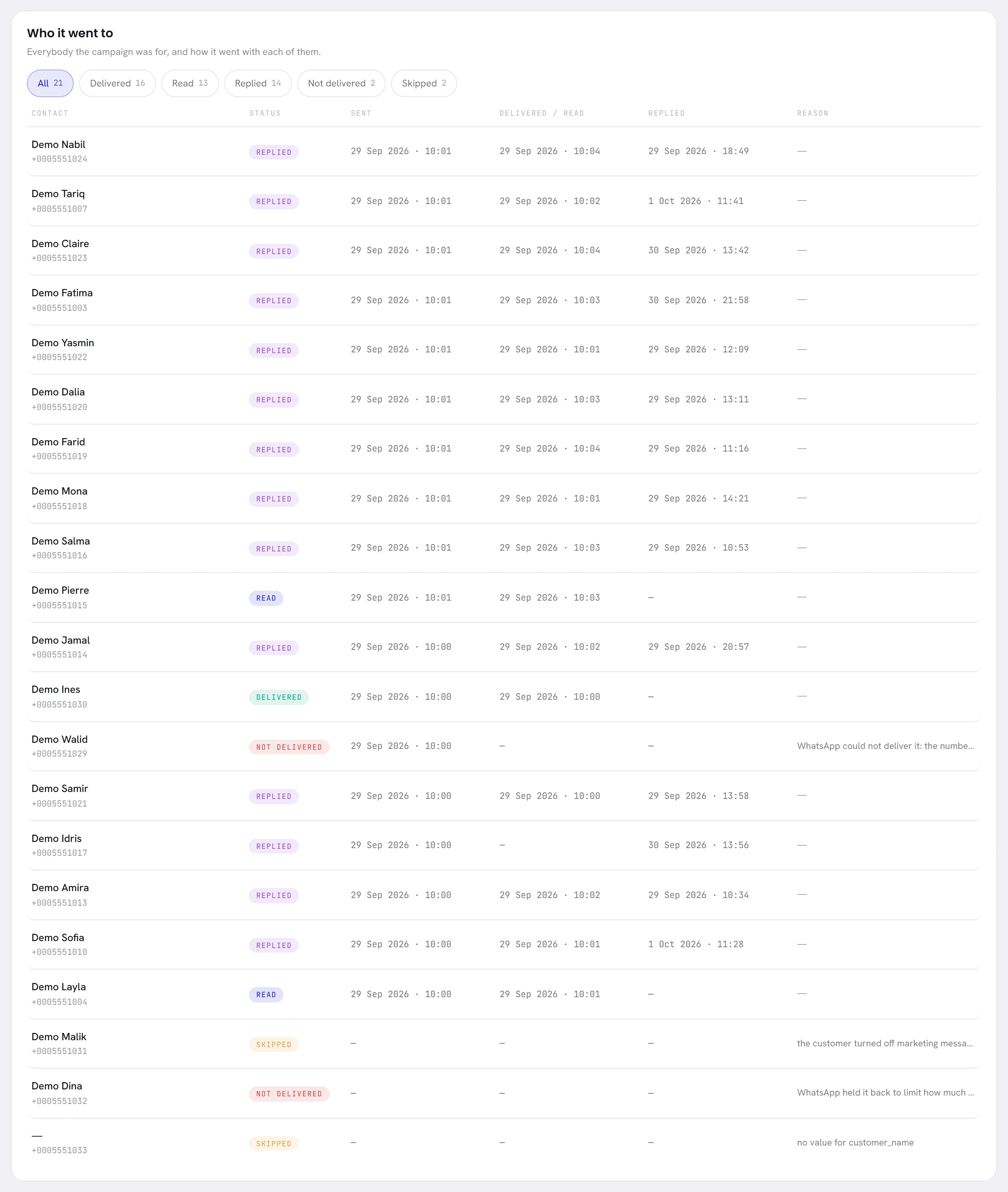The height and width of the screenshot is (1192, 1008).
Task: Select contact Demo Amira
Action: point(60,888)
